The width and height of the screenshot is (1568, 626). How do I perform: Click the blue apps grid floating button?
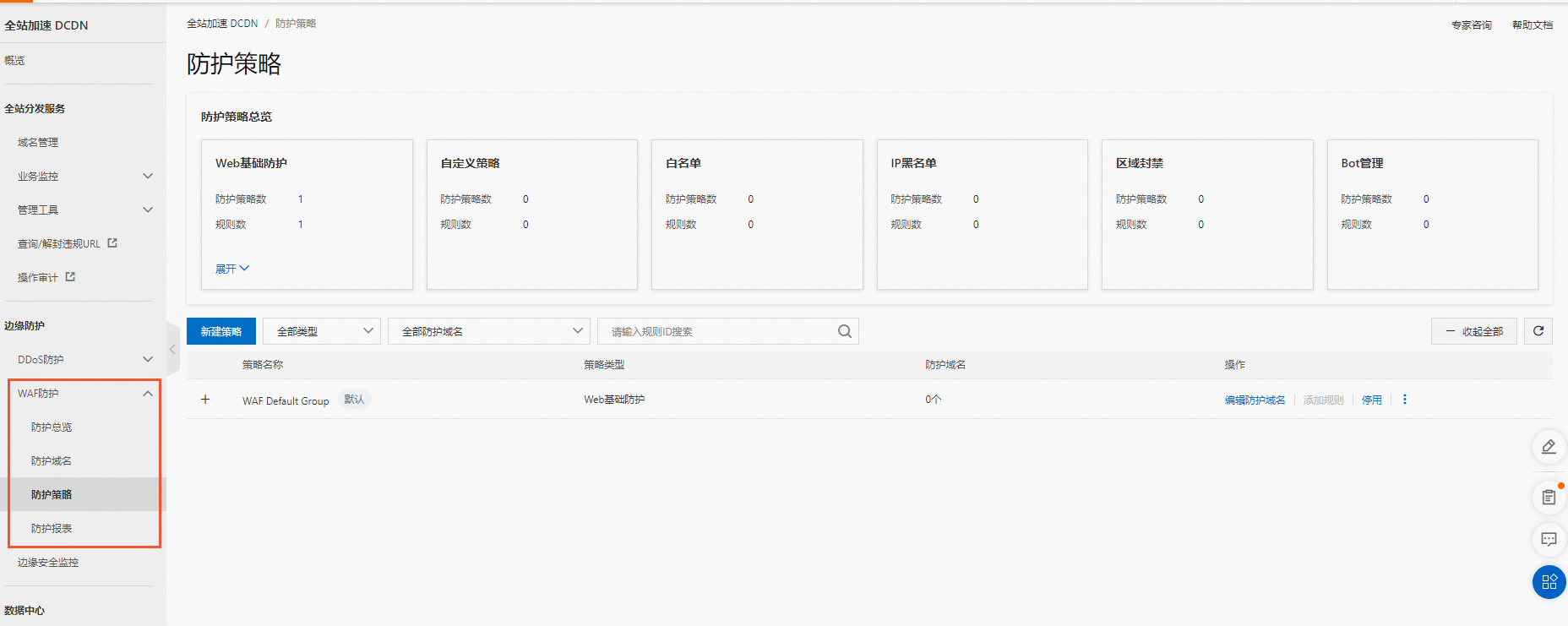coord(1549,582)
